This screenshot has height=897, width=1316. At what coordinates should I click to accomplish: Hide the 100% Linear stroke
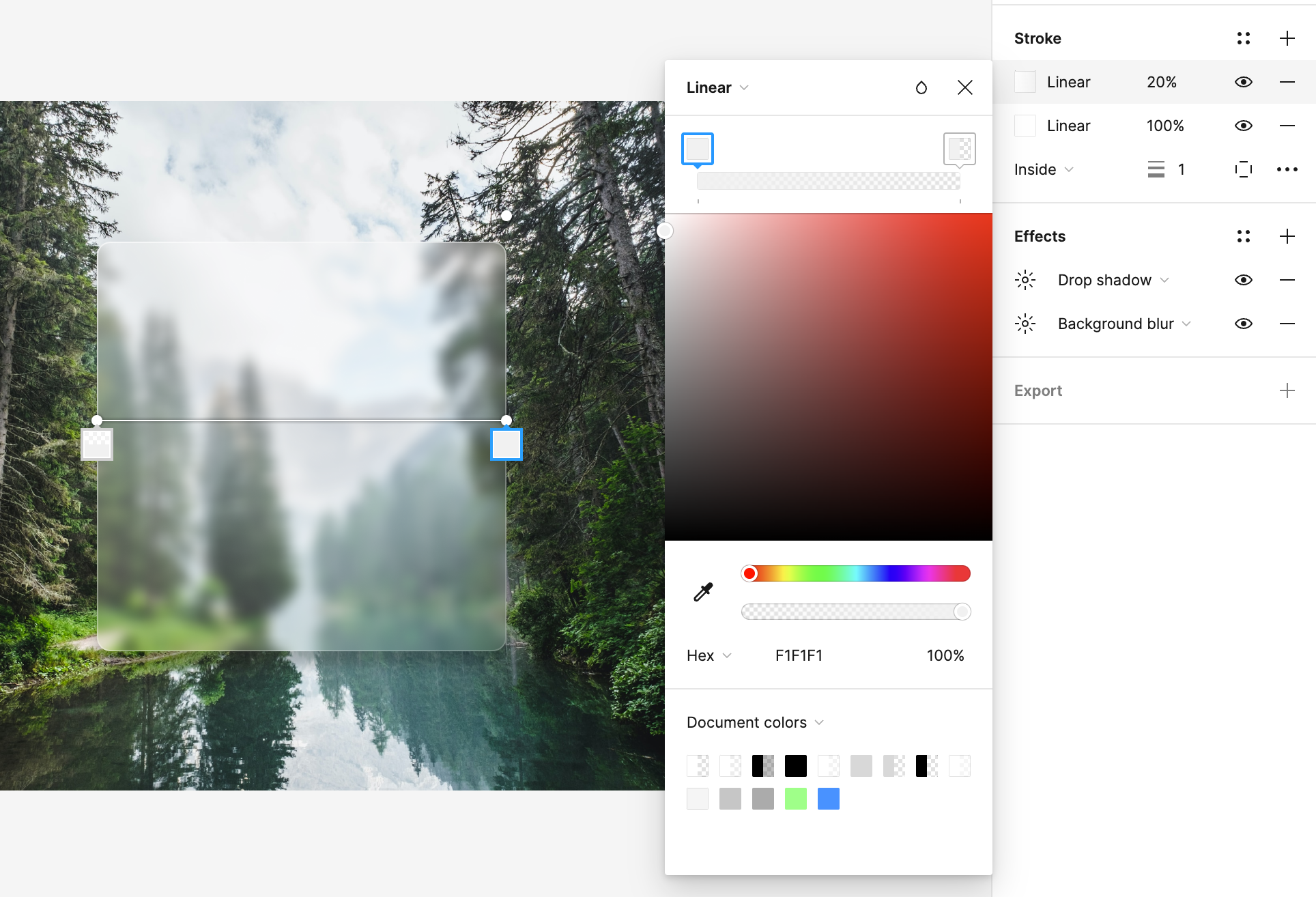1243,126
